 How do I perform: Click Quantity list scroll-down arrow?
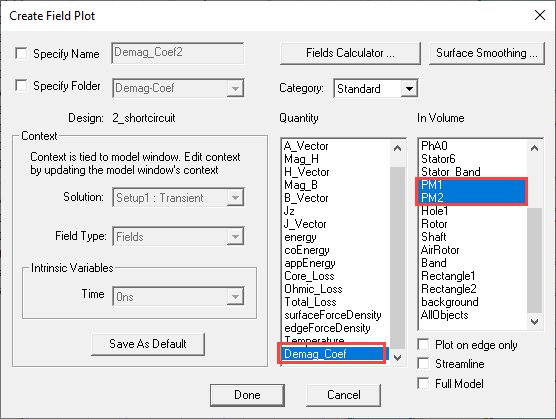click(x=397, y=357)
